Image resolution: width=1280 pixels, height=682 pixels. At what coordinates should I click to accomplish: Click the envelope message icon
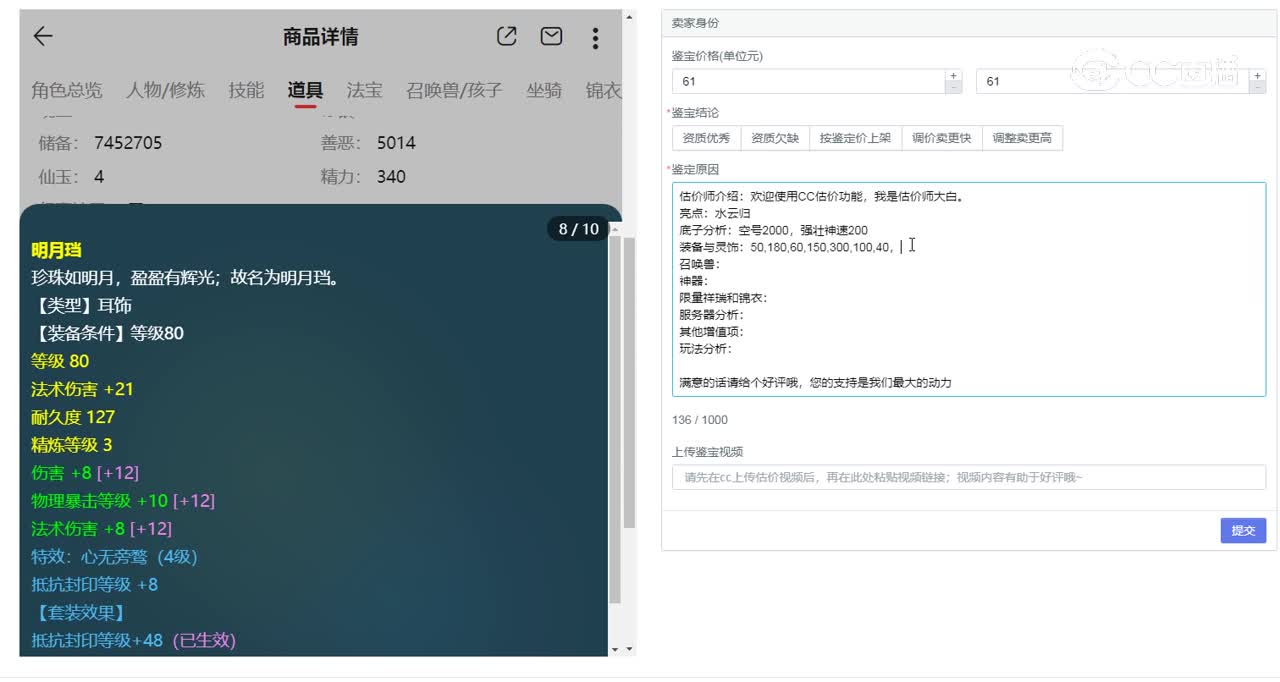(x=551, y=36)
